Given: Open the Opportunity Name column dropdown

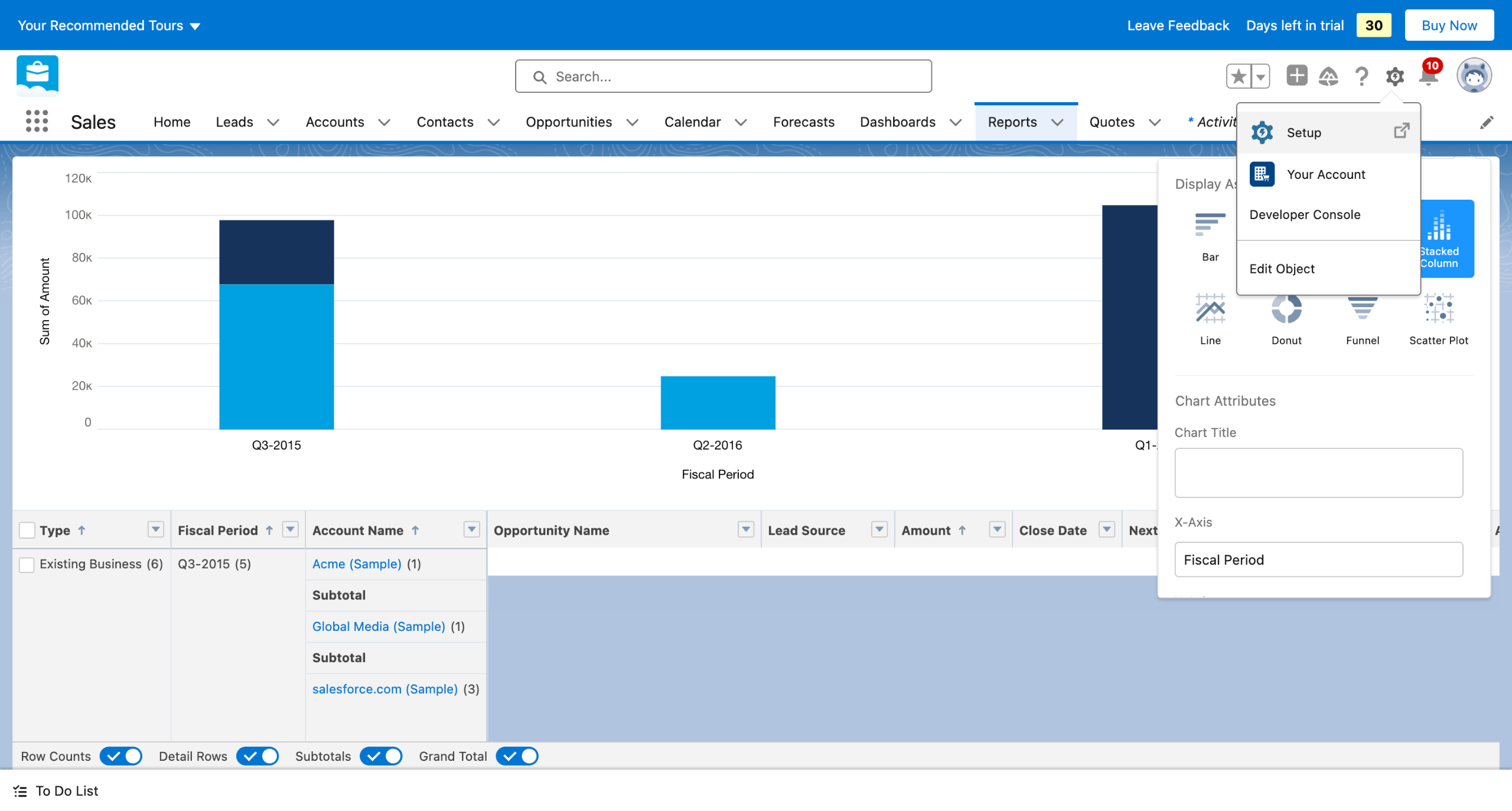Looking at the screenshot, I should point(746,529).
